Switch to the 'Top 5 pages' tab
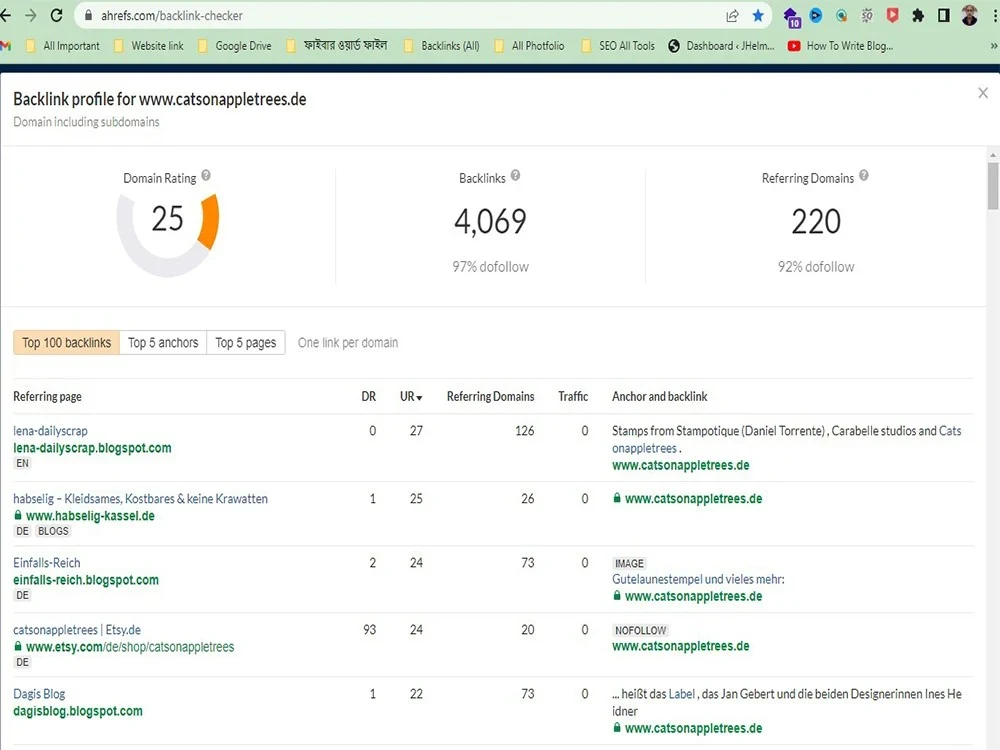This screenshot has height=750, width=1000. (246, 342)
